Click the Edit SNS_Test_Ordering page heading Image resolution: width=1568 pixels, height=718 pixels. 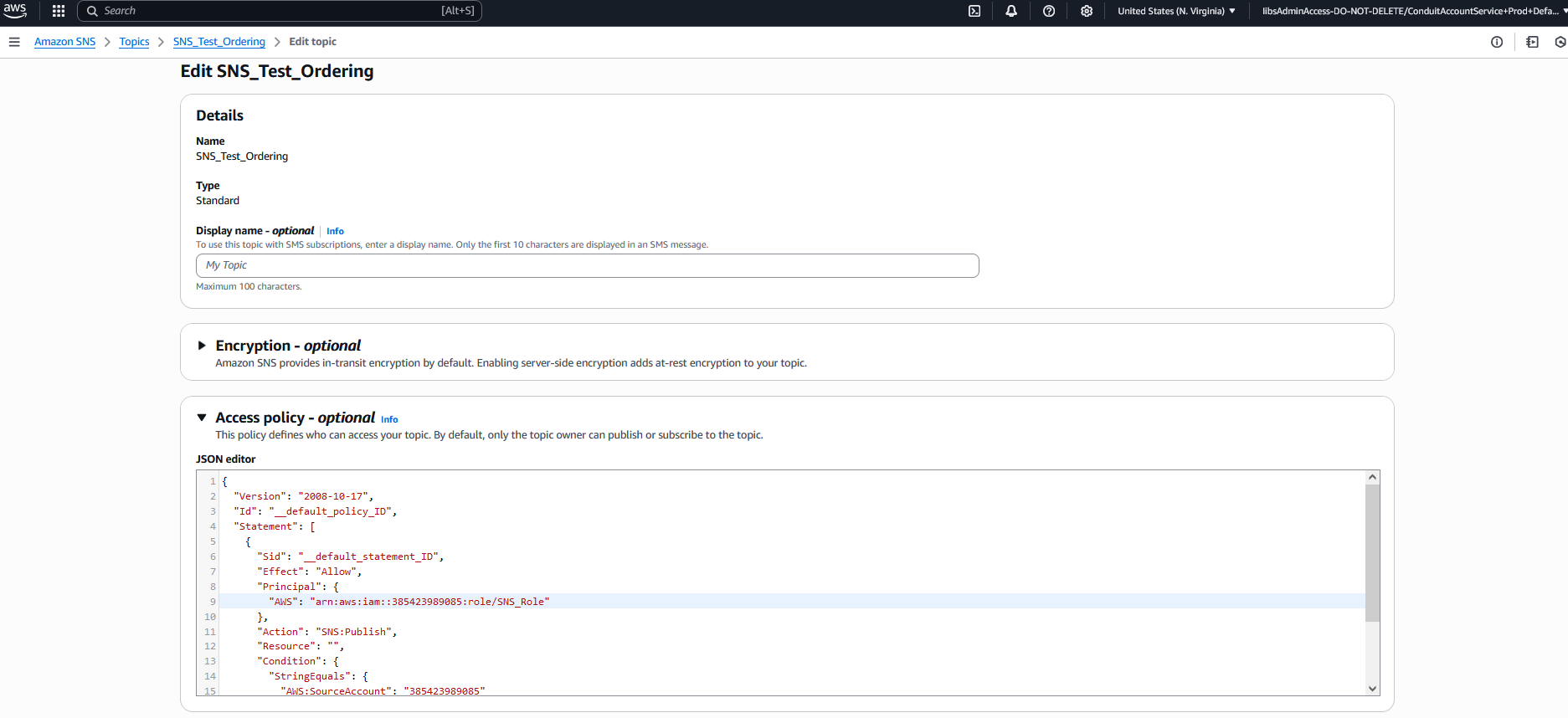point(277,71)
